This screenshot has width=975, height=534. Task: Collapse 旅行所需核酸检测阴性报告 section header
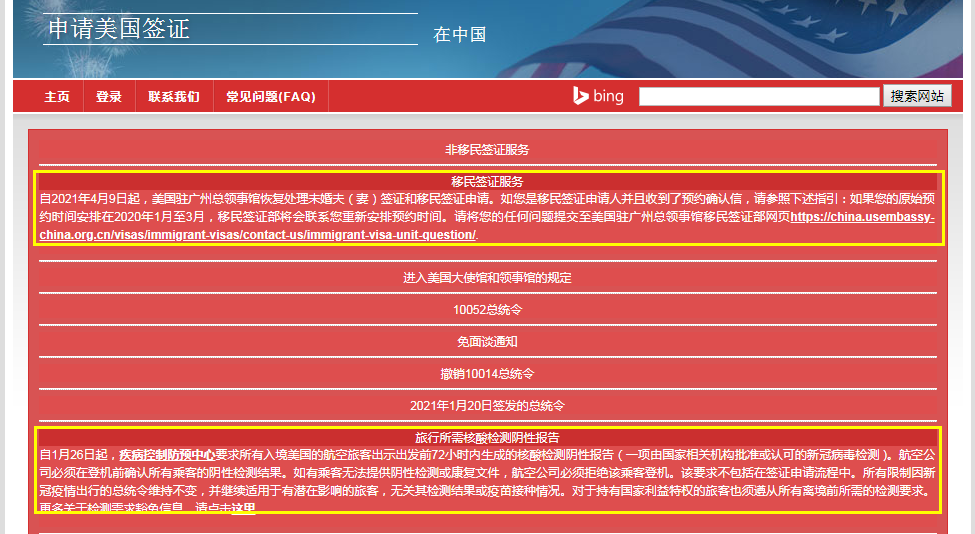coord(488,438)
